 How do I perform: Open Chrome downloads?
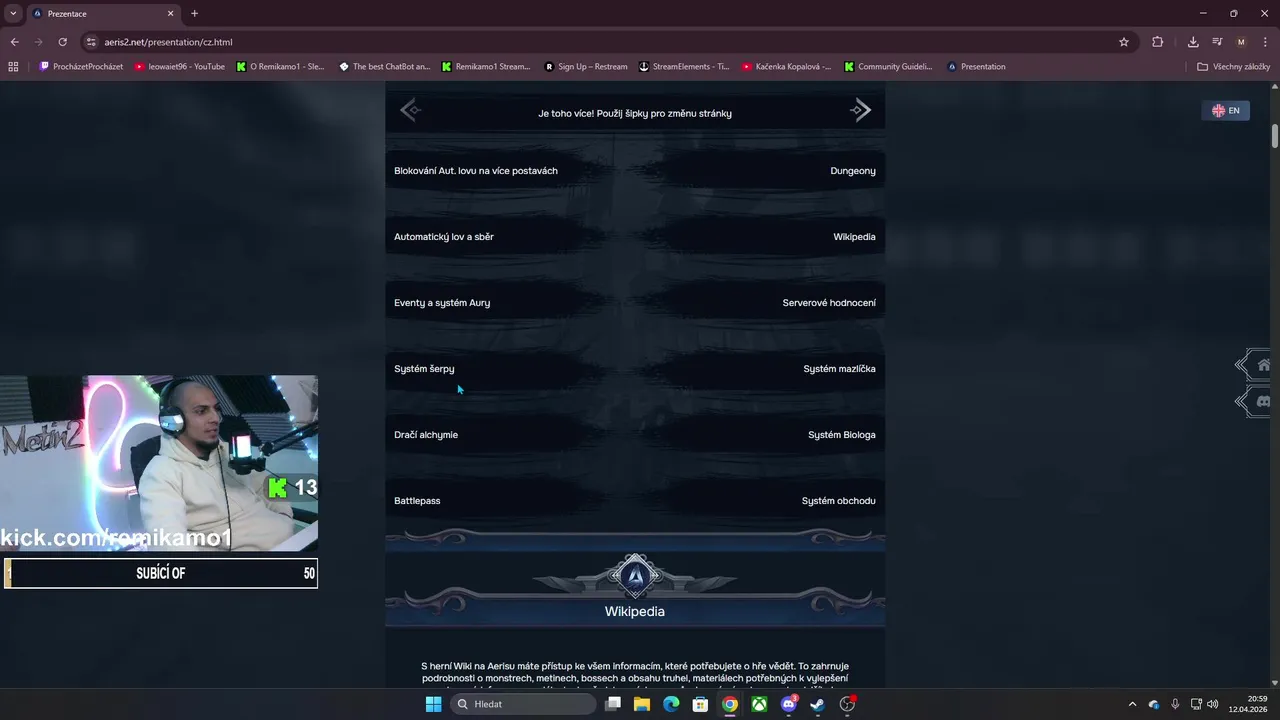pos(1193,42)
